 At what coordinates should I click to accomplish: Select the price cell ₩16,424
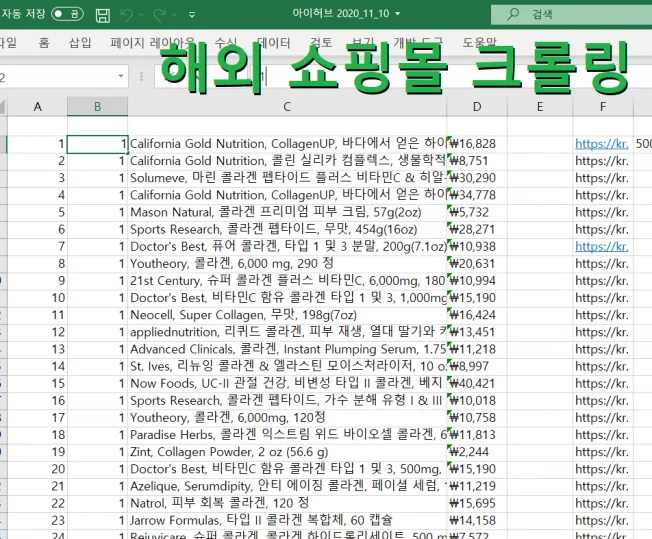[477, 315]
